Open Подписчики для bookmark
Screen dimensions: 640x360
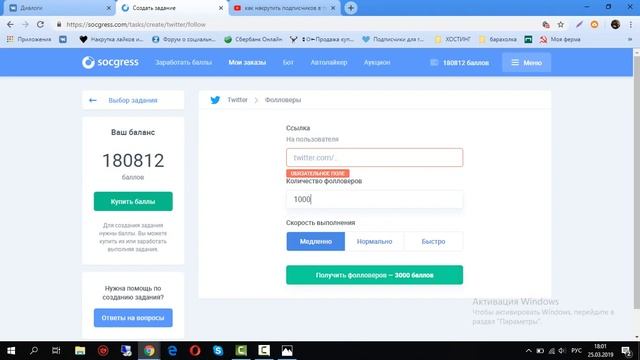393,39
